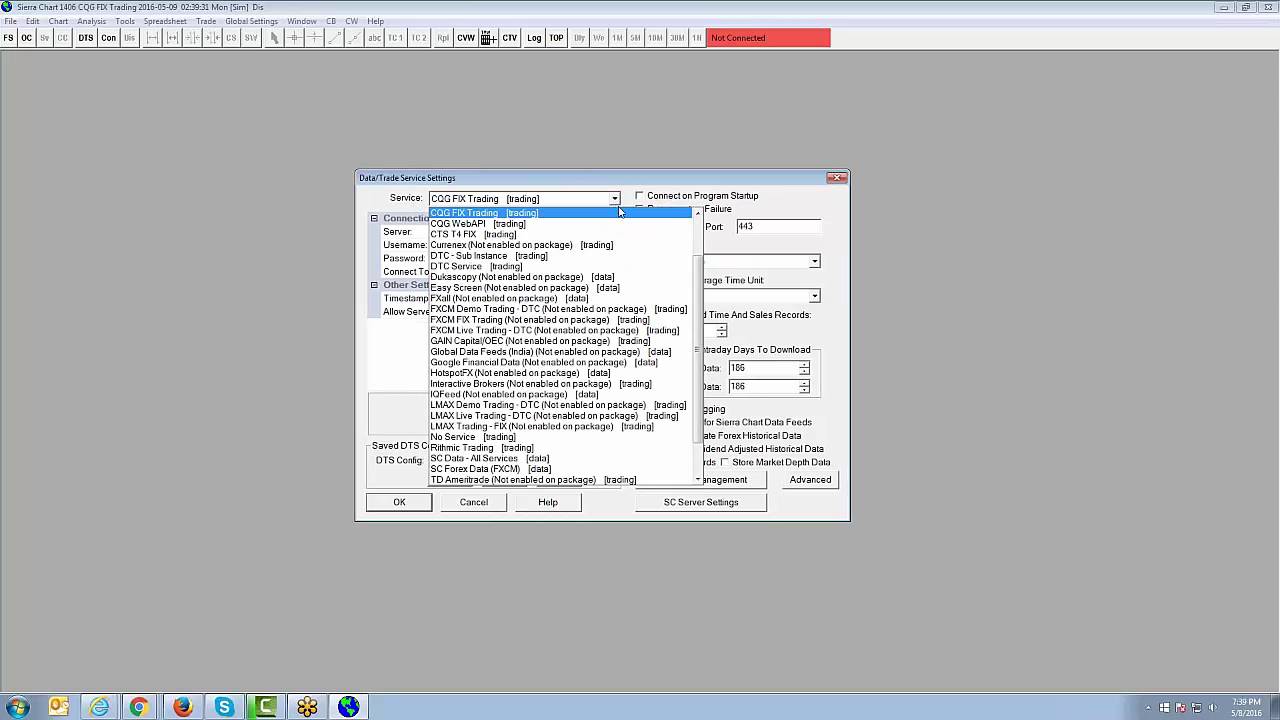Select the abc text drawing tool
This screenshot has height=720, width=1280.
coord(375,38)
